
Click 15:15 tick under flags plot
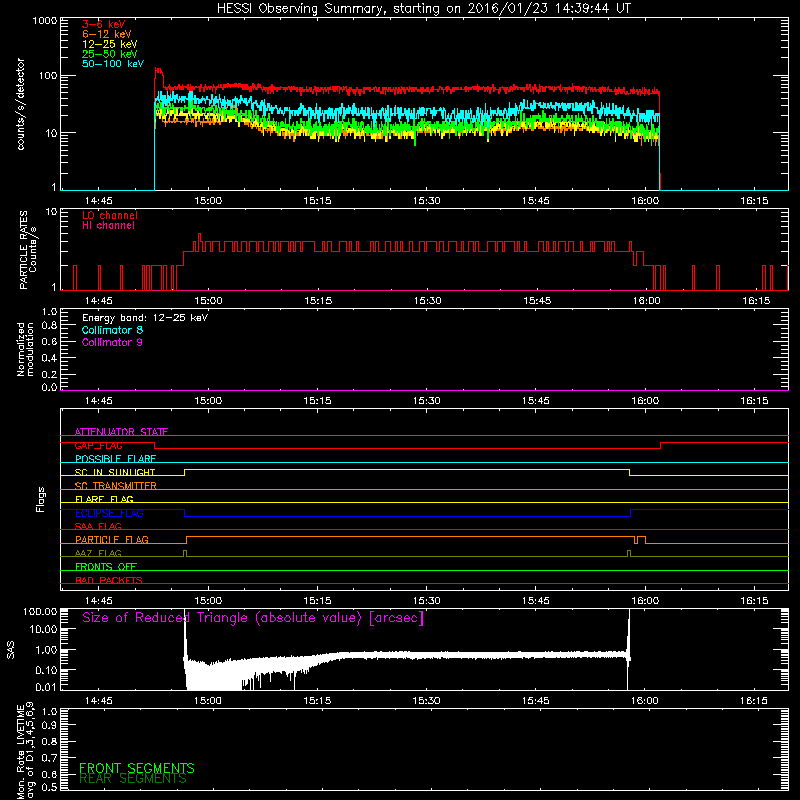coord(317,601)
